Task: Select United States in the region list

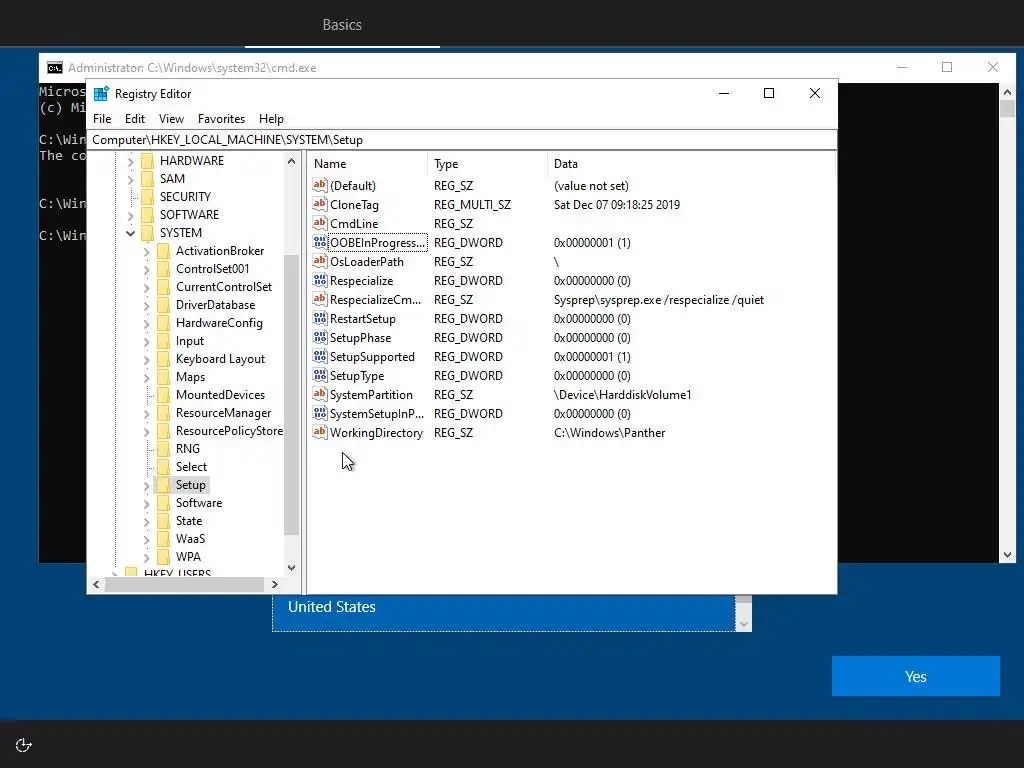Action: (x=504, y=613)
